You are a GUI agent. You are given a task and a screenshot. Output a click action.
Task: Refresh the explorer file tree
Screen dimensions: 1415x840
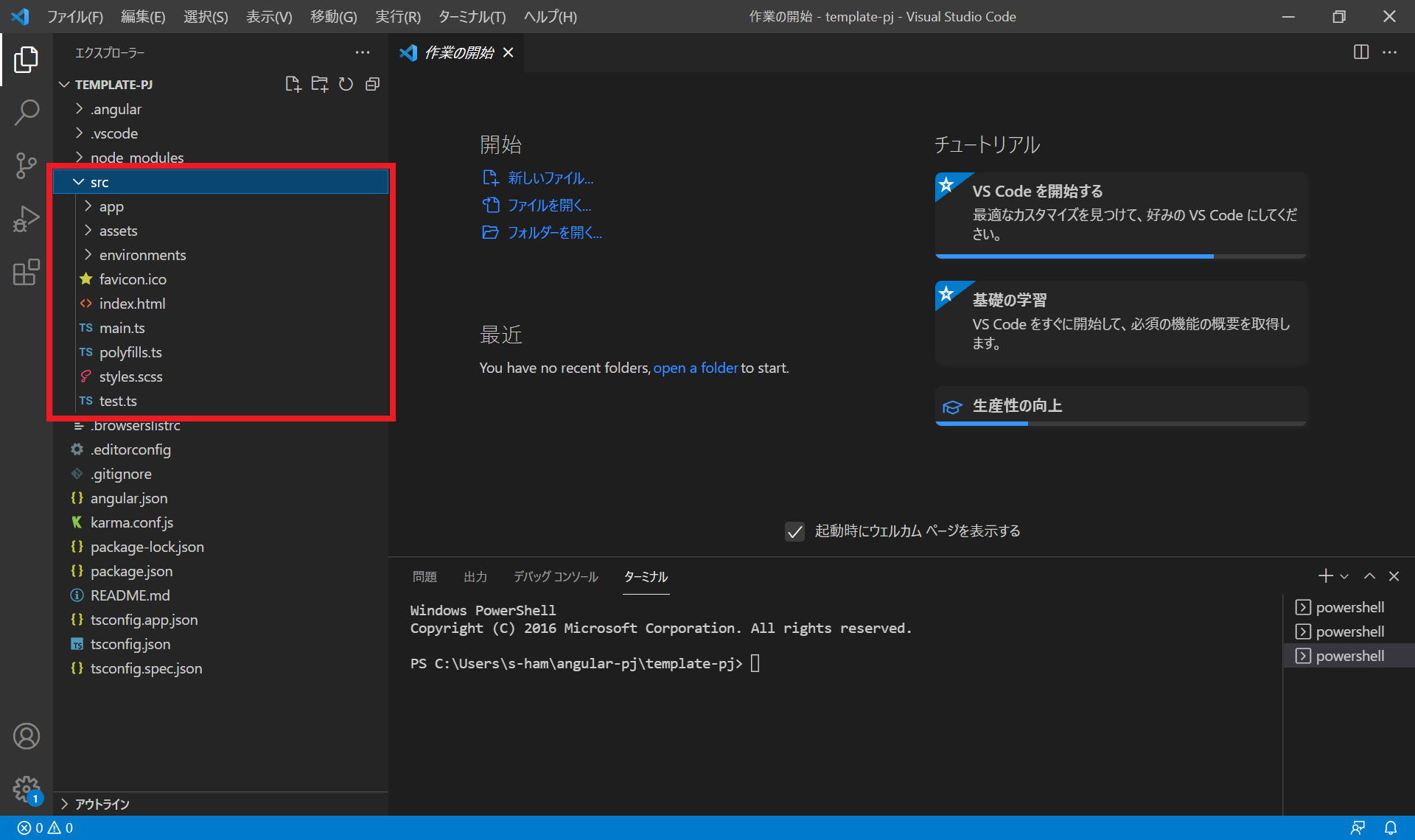pos(346,84)
